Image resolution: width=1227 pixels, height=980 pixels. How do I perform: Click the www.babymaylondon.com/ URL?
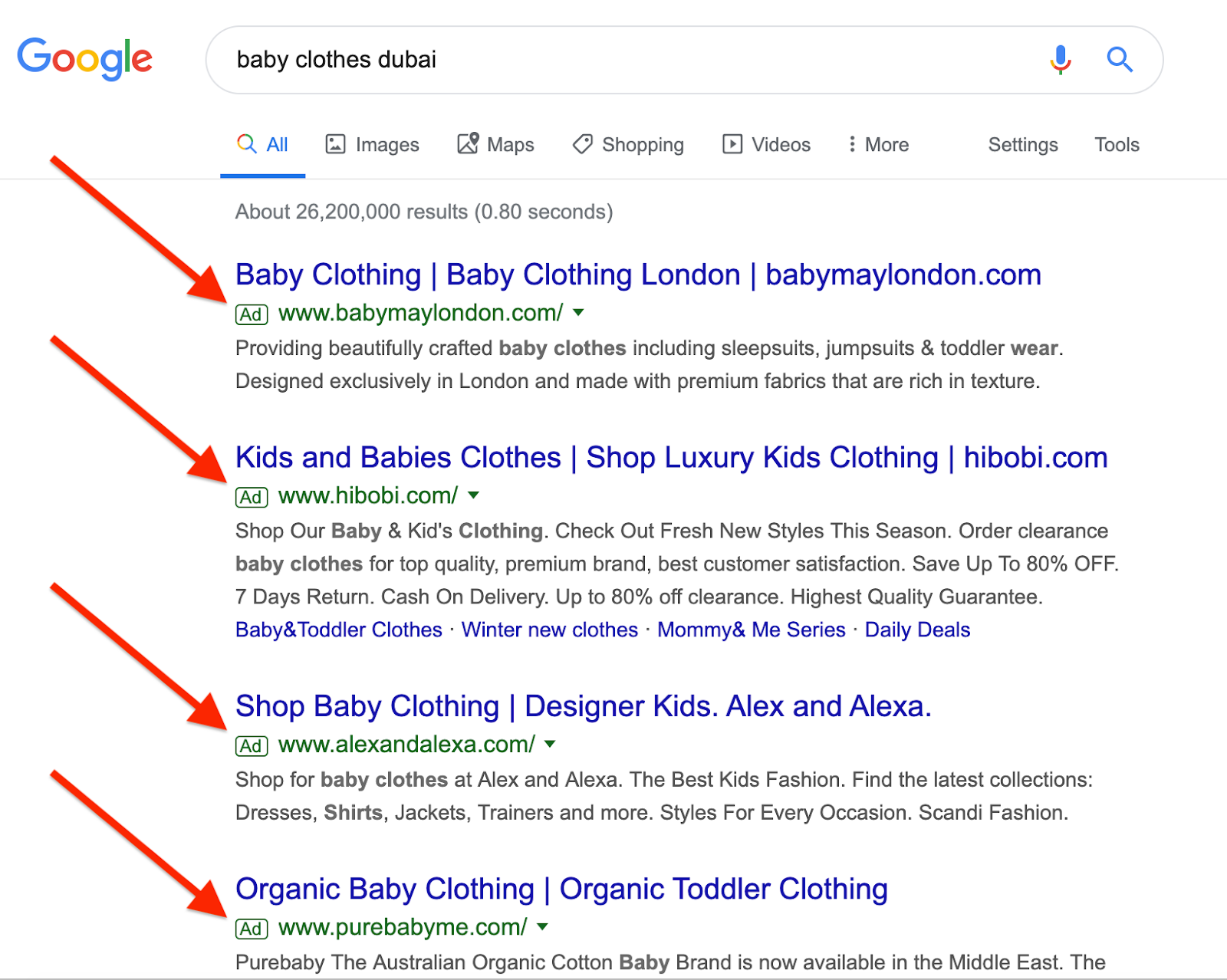[x=420, y=313]
